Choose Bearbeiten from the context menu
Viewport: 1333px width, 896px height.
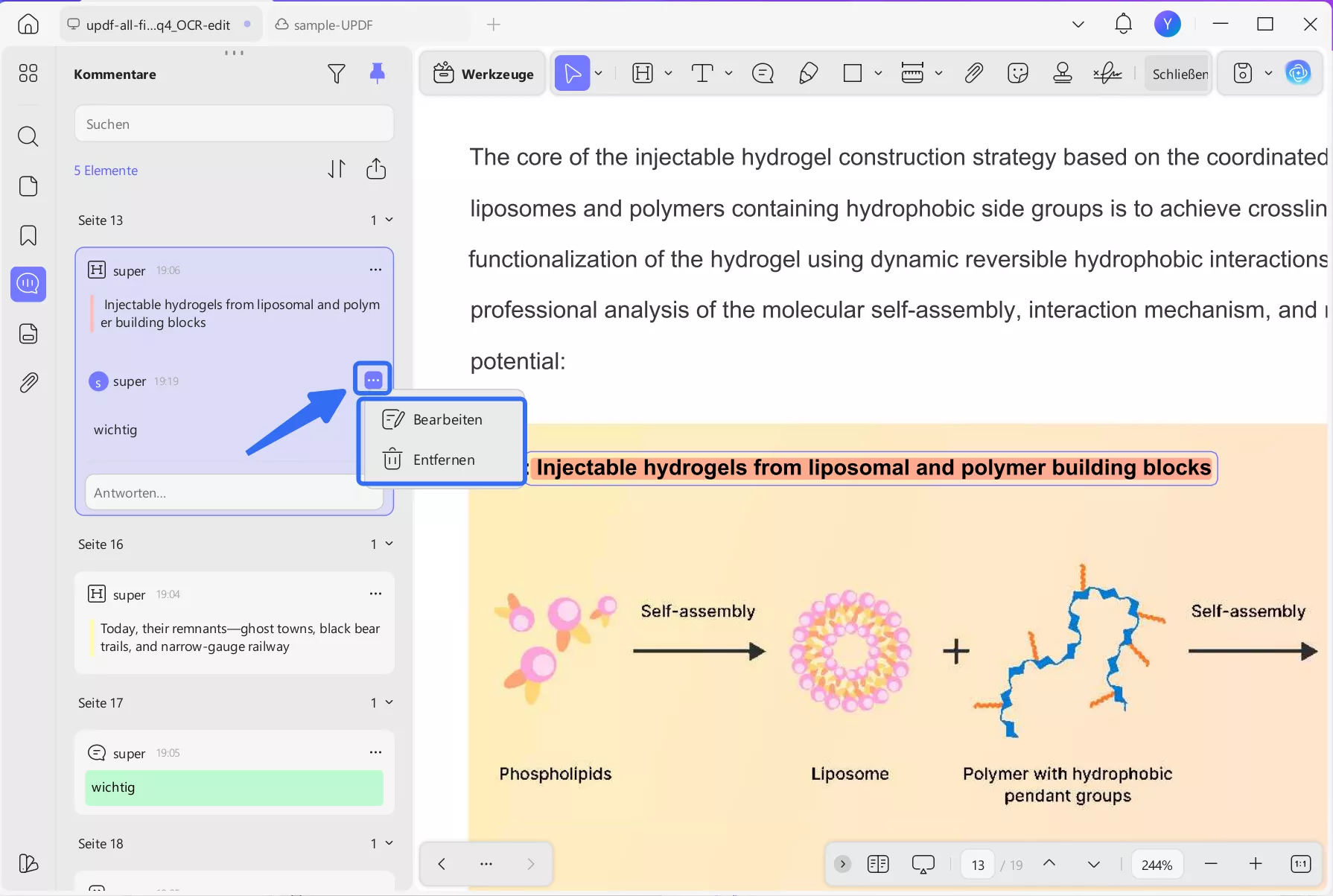pos(447,420)
